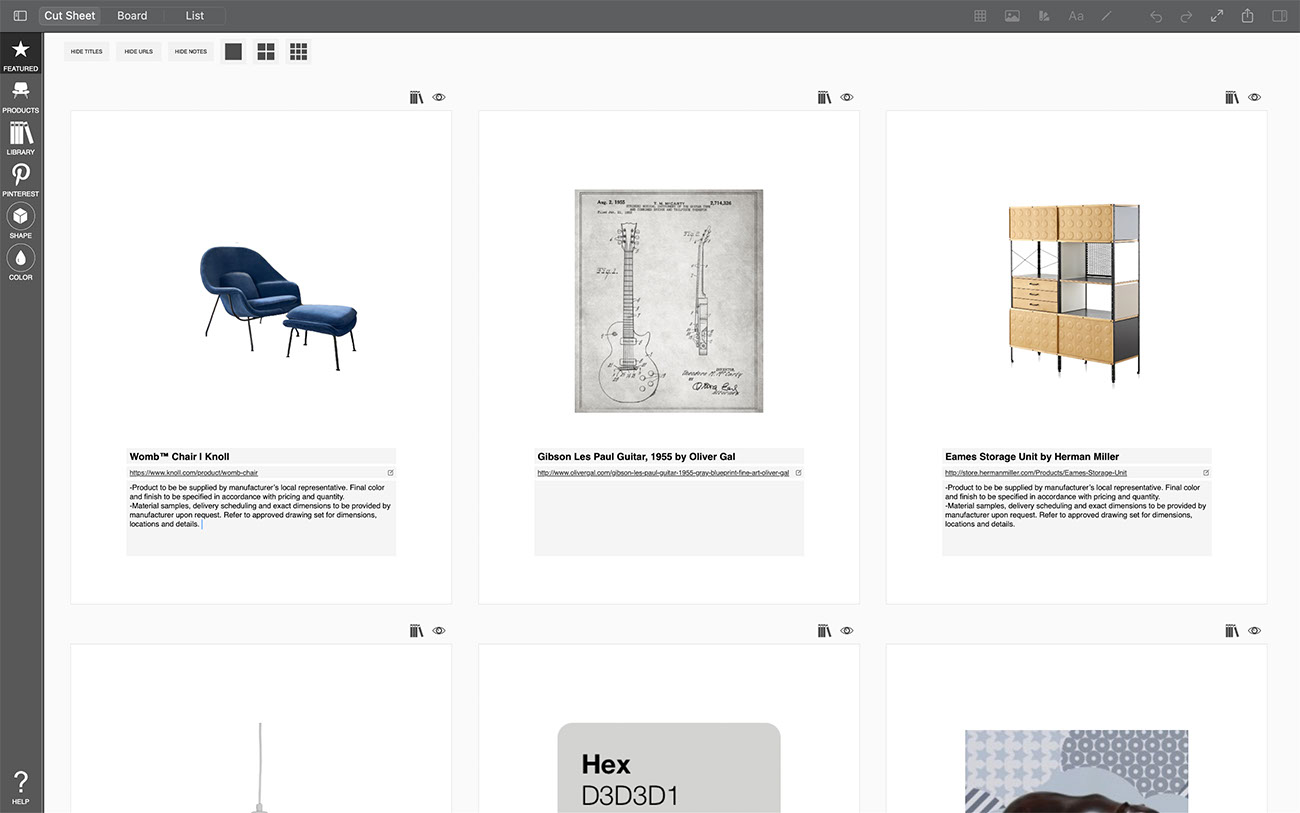This screenshot has height=813, width=1300.
Task: Switch to the List tab
Action: (x=195, y=16)
